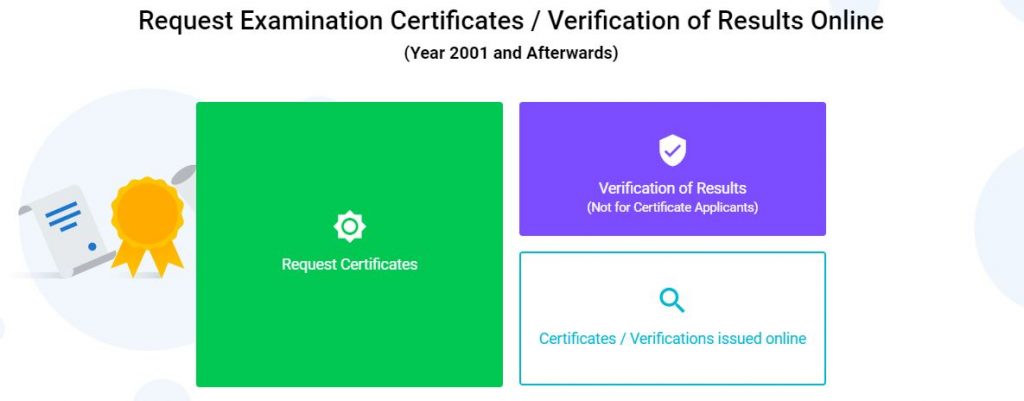1024x401 pixels.
Task: Select Verification of Results text
Action: click(672, 188)
